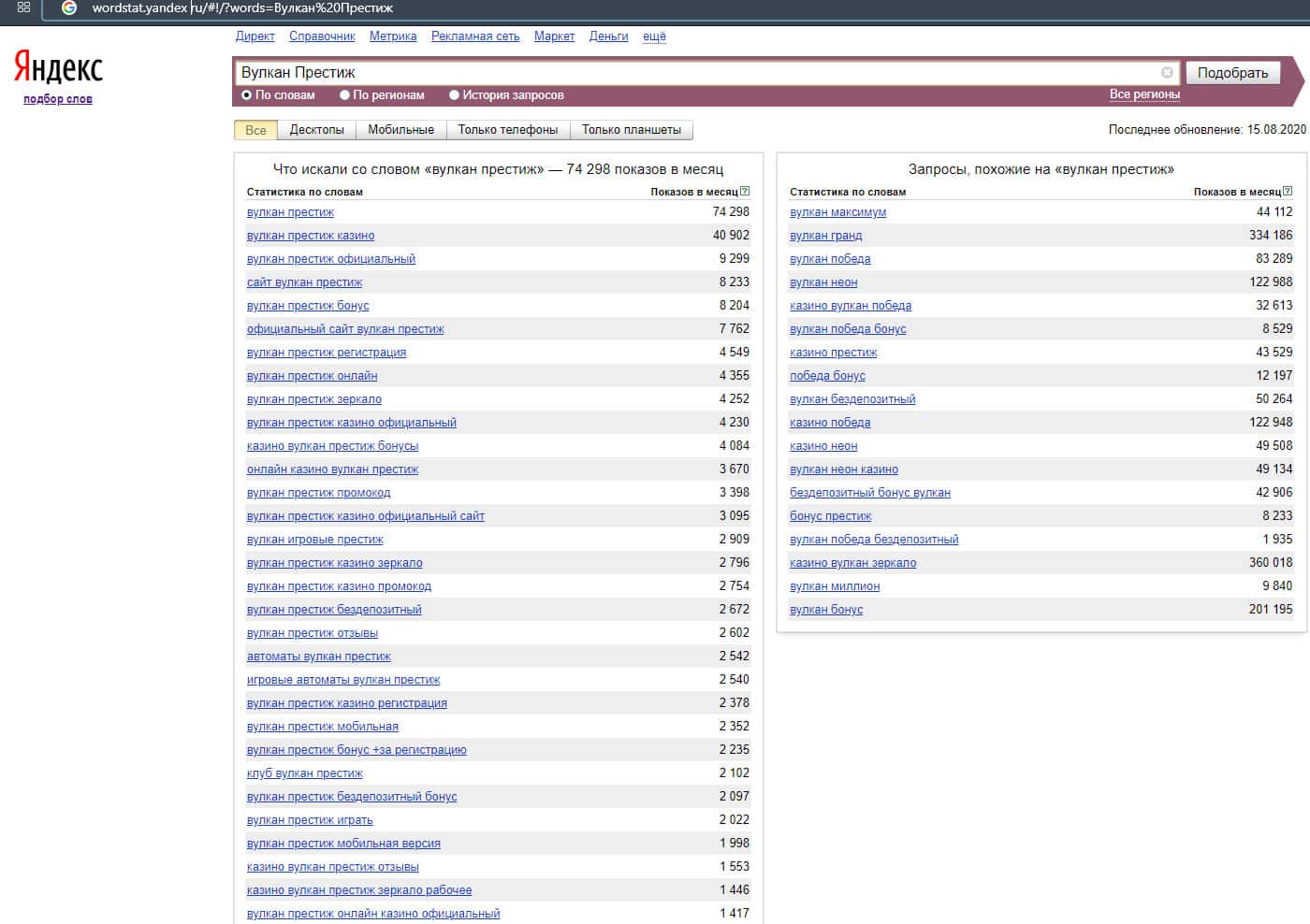Click the clear search field X icon
This screenshot has width=1310, height=924.
click(x=1167, y=73)
